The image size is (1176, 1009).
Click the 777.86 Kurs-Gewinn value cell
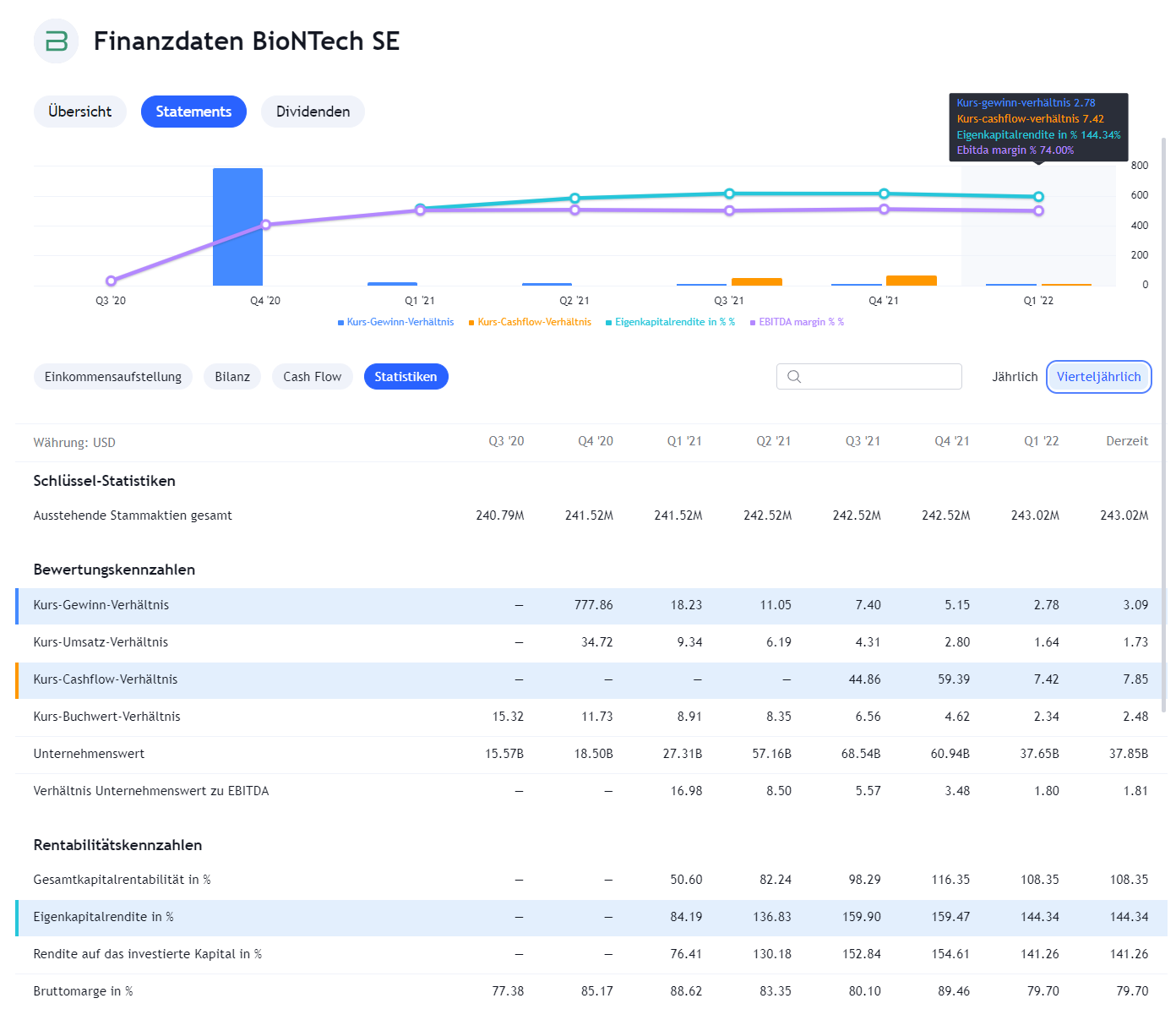click(593, 605)
